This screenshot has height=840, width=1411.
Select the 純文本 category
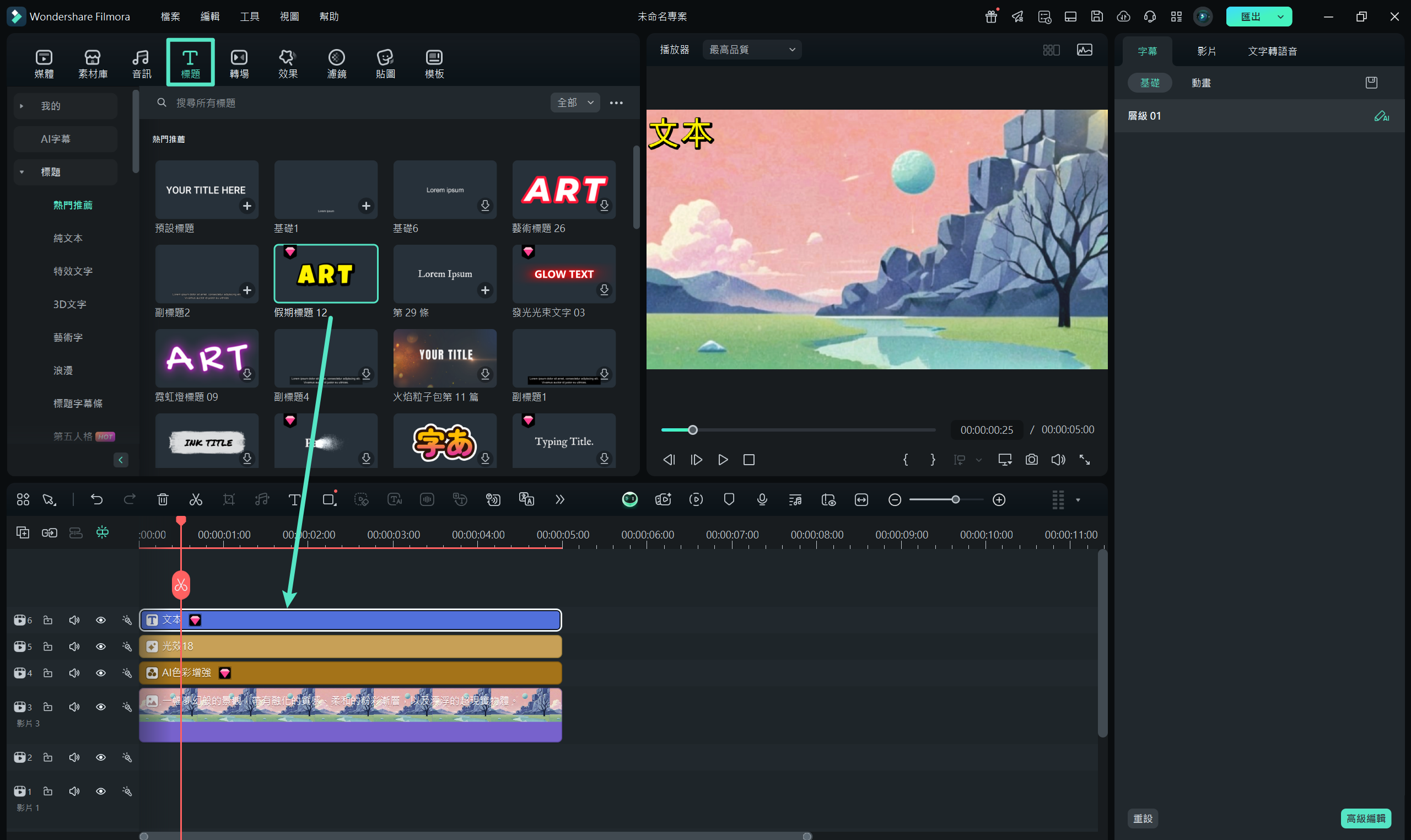point(68,238)
